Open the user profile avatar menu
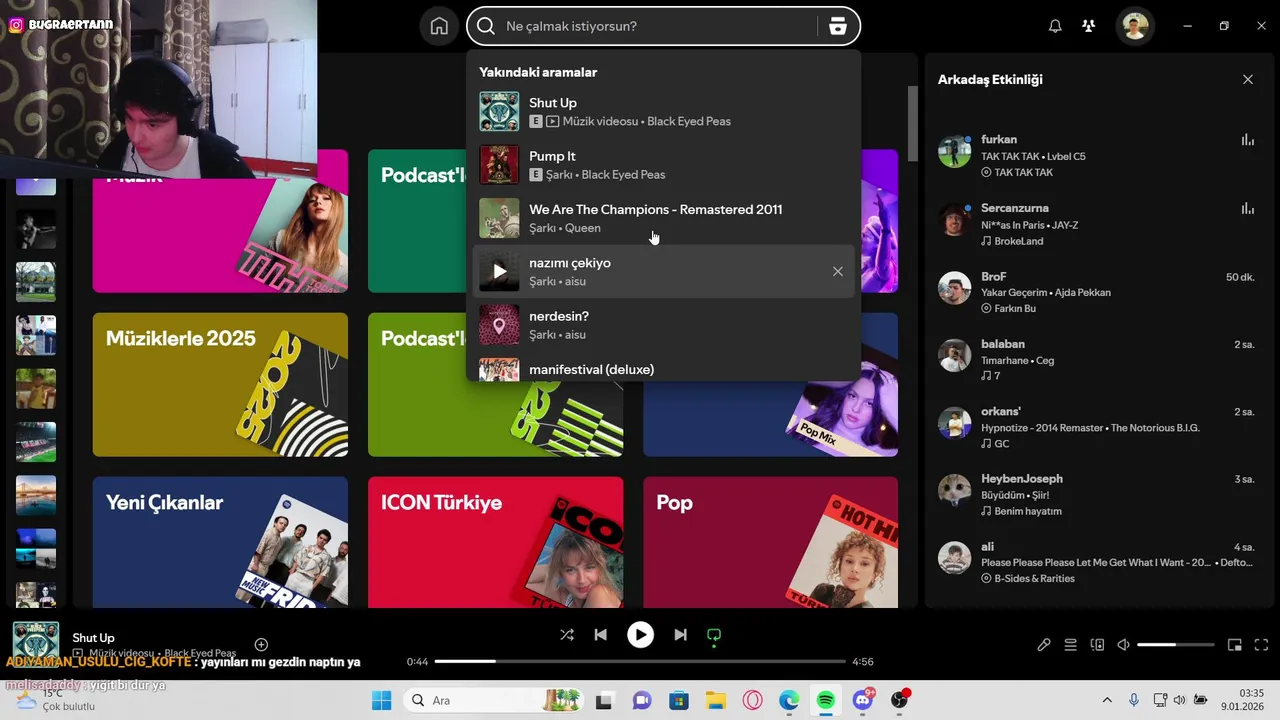This screenshot has height=720, width=1280. pyautogui.click(x=1135, y=26)
